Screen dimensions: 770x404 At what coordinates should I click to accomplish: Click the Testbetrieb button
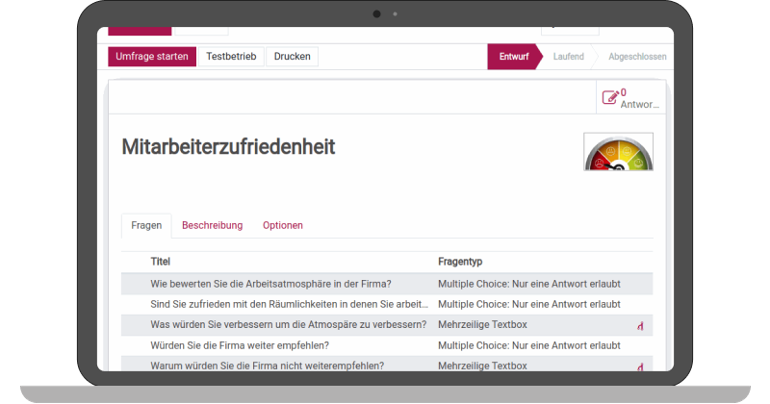click(230, 57)
